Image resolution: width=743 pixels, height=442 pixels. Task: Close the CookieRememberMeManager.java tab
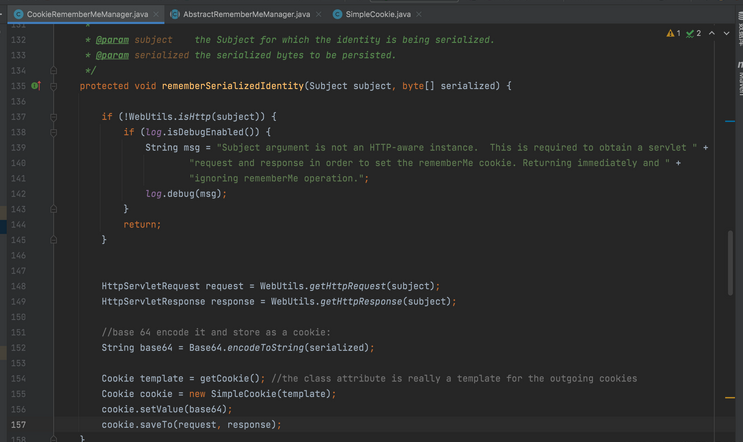click(156, 14)
